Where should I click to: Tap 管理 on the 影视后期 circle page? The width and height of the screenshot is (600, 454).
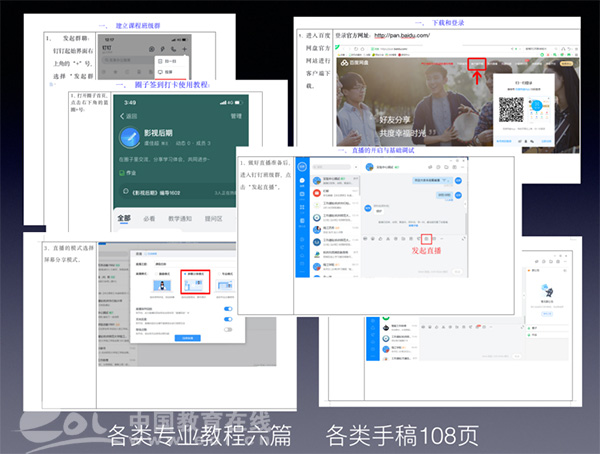(236, 116)
